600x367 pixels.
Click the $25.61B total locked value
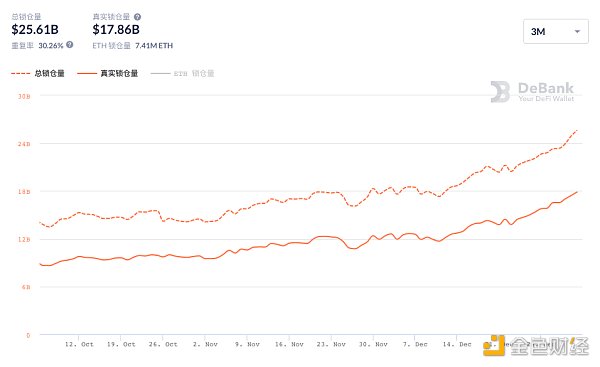click(x=35, y=29)
